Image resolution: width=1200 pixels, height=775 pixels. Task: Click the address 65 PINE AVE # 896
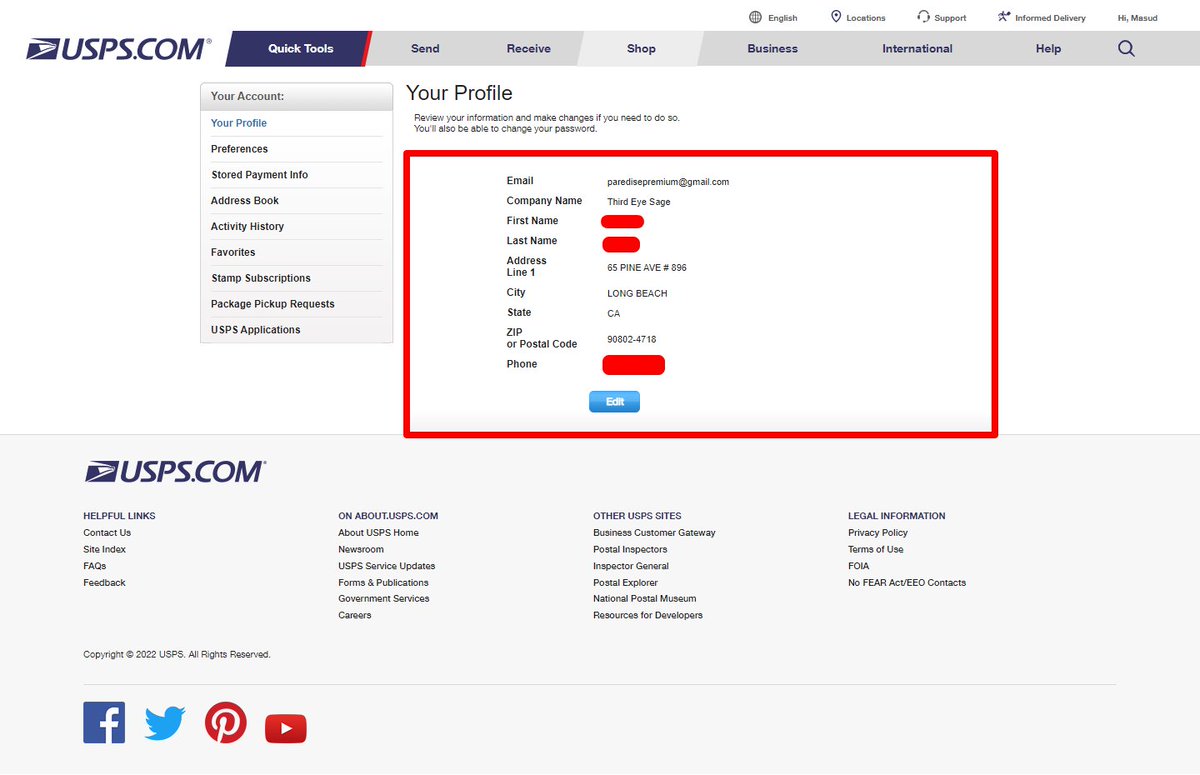click(647, 268)
